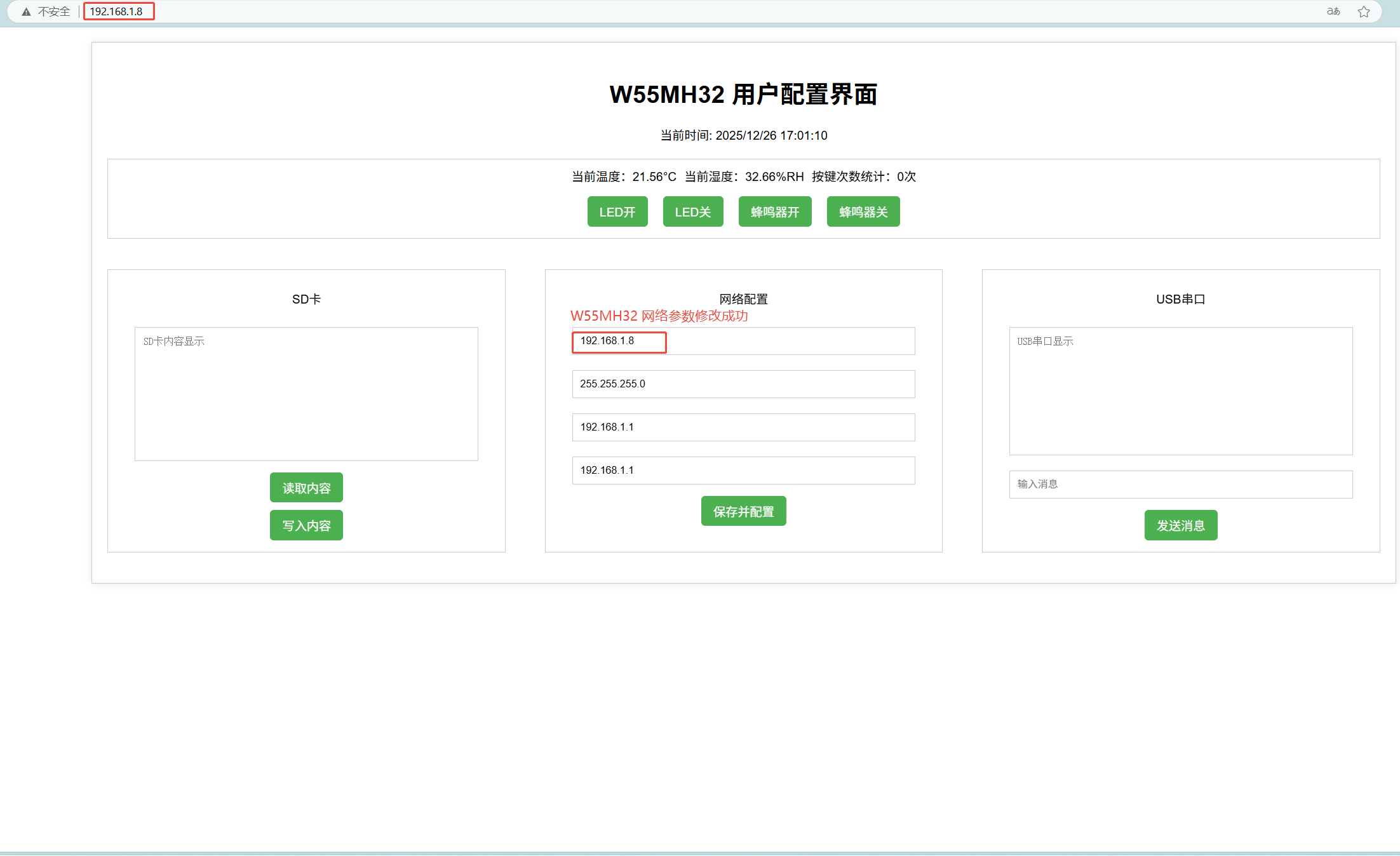This screenshot has height=856, width=1400.
Task: Click the third network field (192.168.1.1)
Action: [x=743, y=427]
